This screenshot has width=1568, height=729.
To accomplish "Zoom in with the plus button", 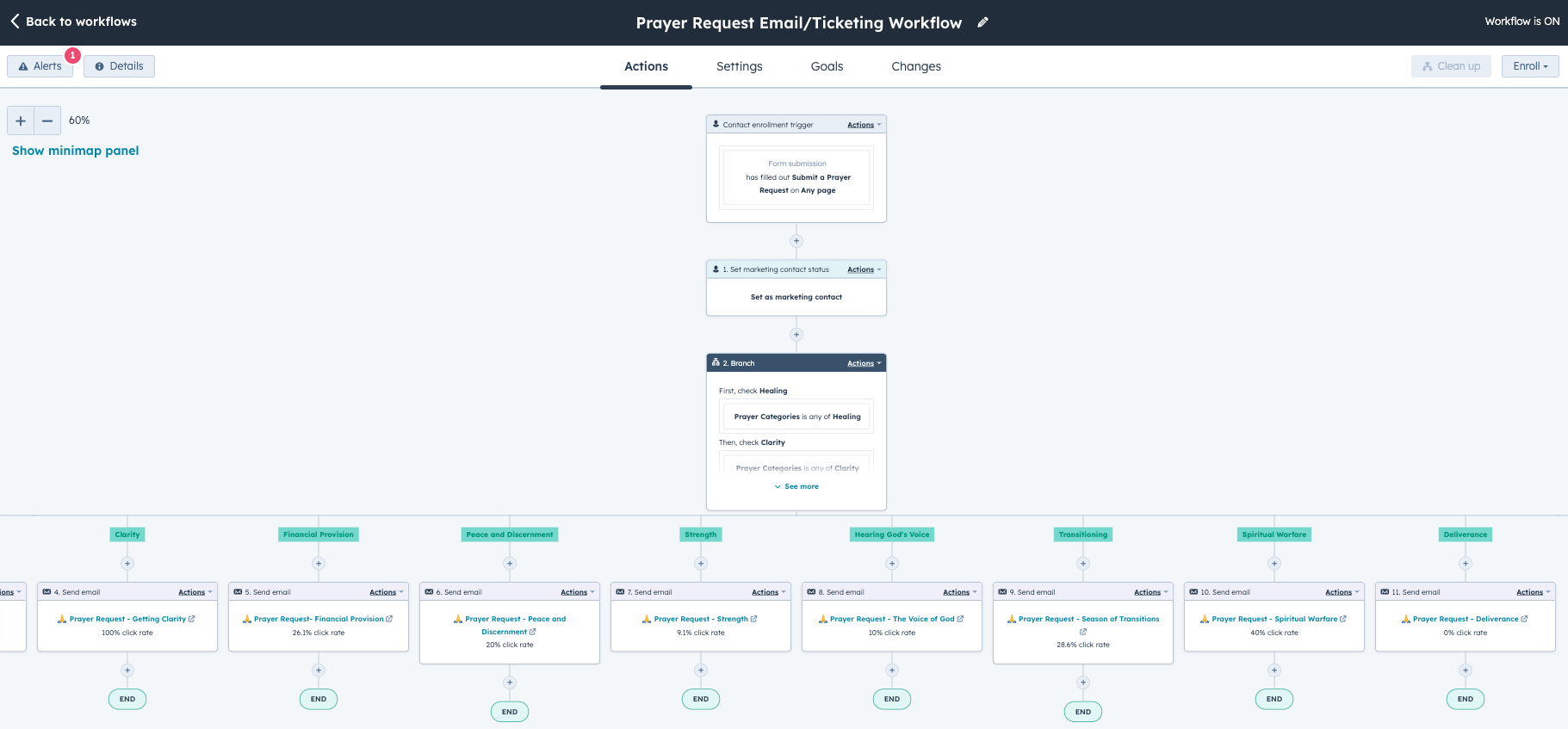I will pos(21,120).
